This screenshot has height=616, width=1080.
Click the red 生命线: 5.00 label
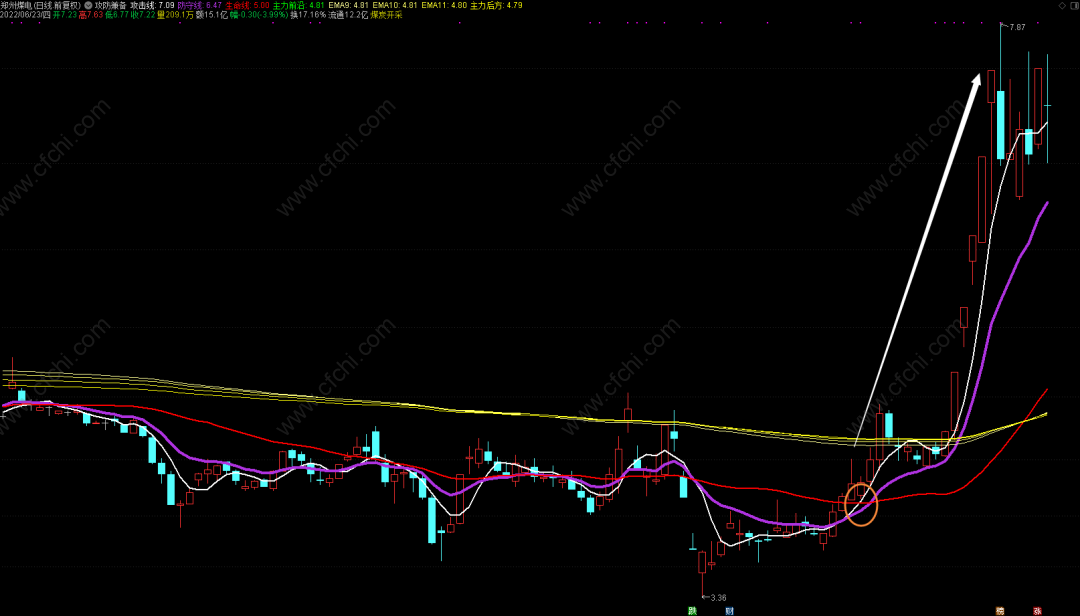pyautogui.click(x=247, y=6)
